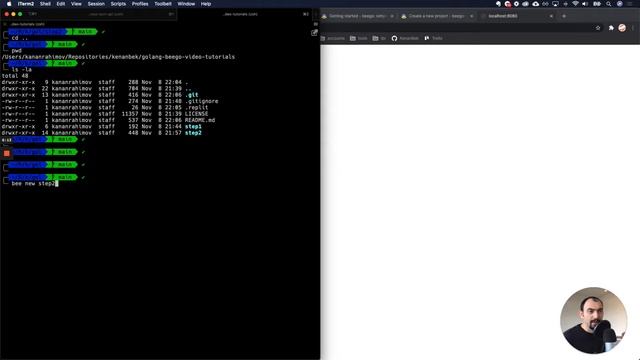Click the .replit file name

tap(196, 107)
